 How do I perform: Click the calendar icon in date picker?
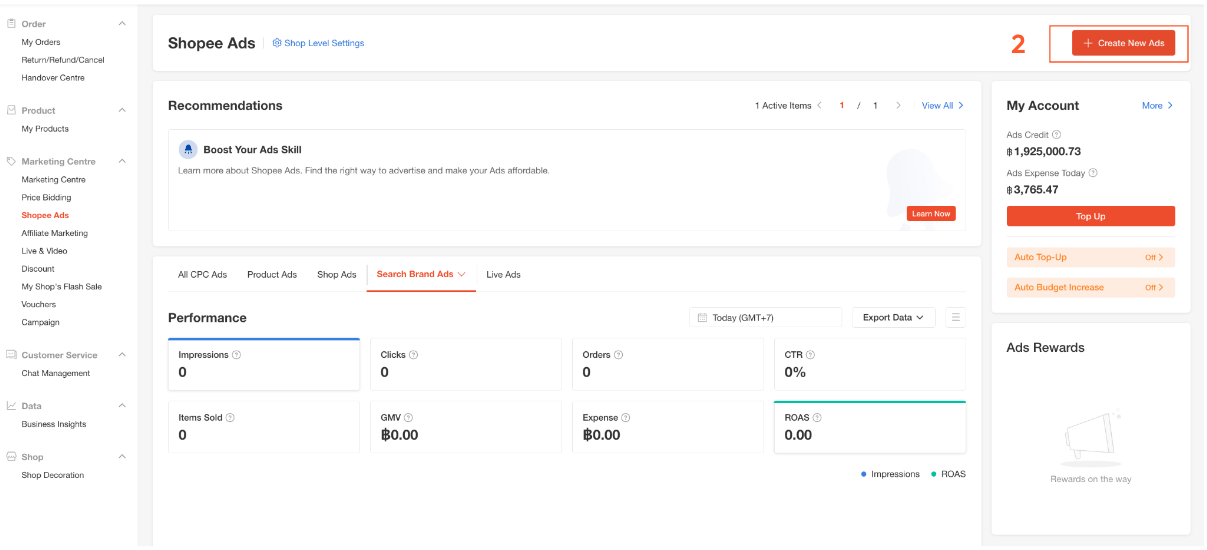click(x=702, y=318)
